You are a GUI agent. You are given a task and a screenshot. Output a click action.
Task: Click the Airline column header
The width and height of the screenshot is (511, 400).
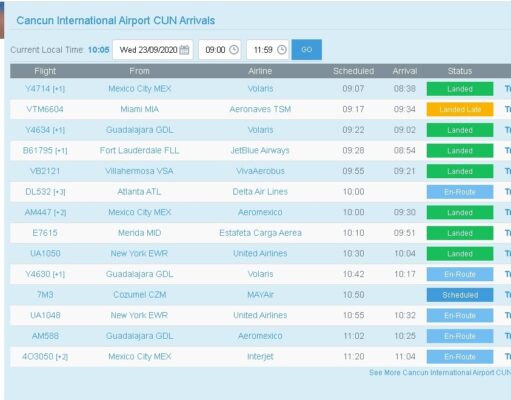(x=260, y=71)
